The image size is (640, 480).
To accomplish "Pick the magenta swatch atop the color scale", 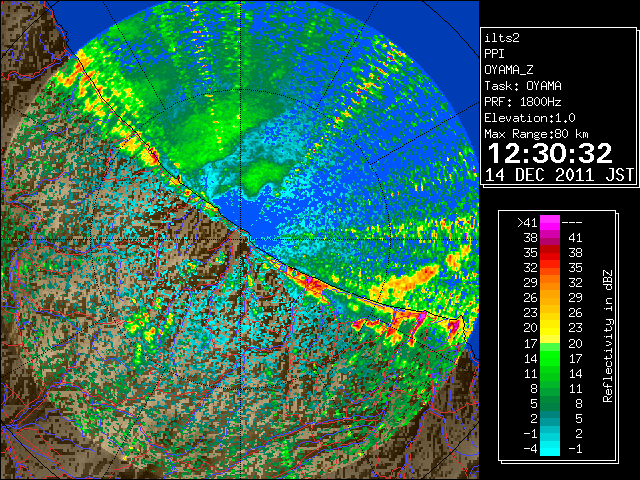I will tap(550, 222).
